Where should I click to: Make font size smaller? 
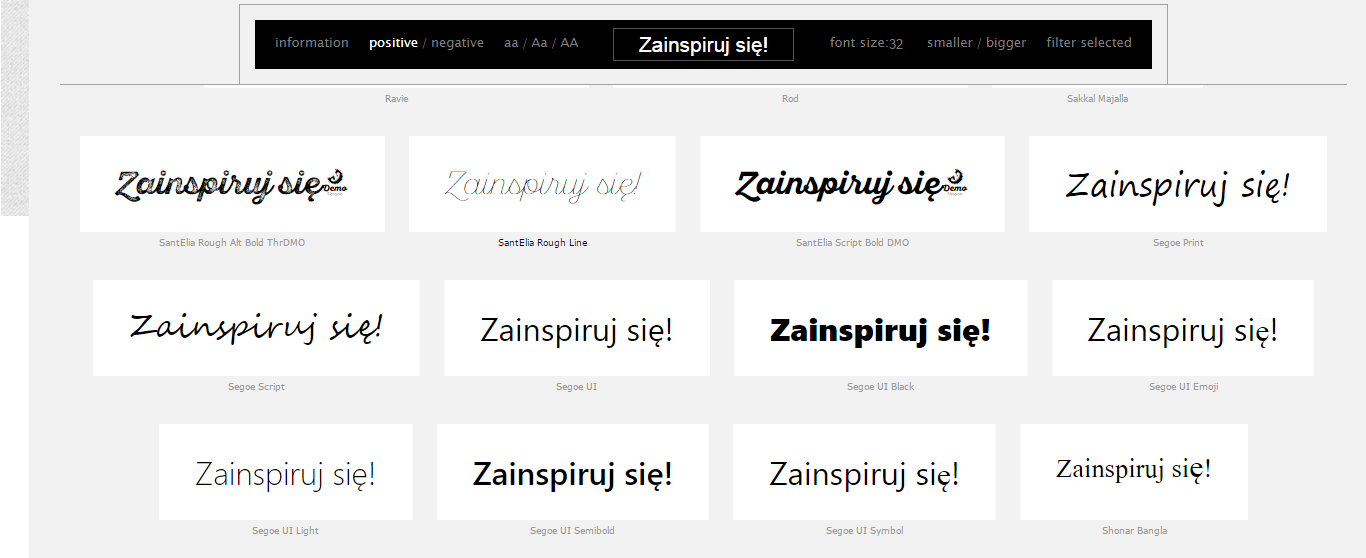950,43
